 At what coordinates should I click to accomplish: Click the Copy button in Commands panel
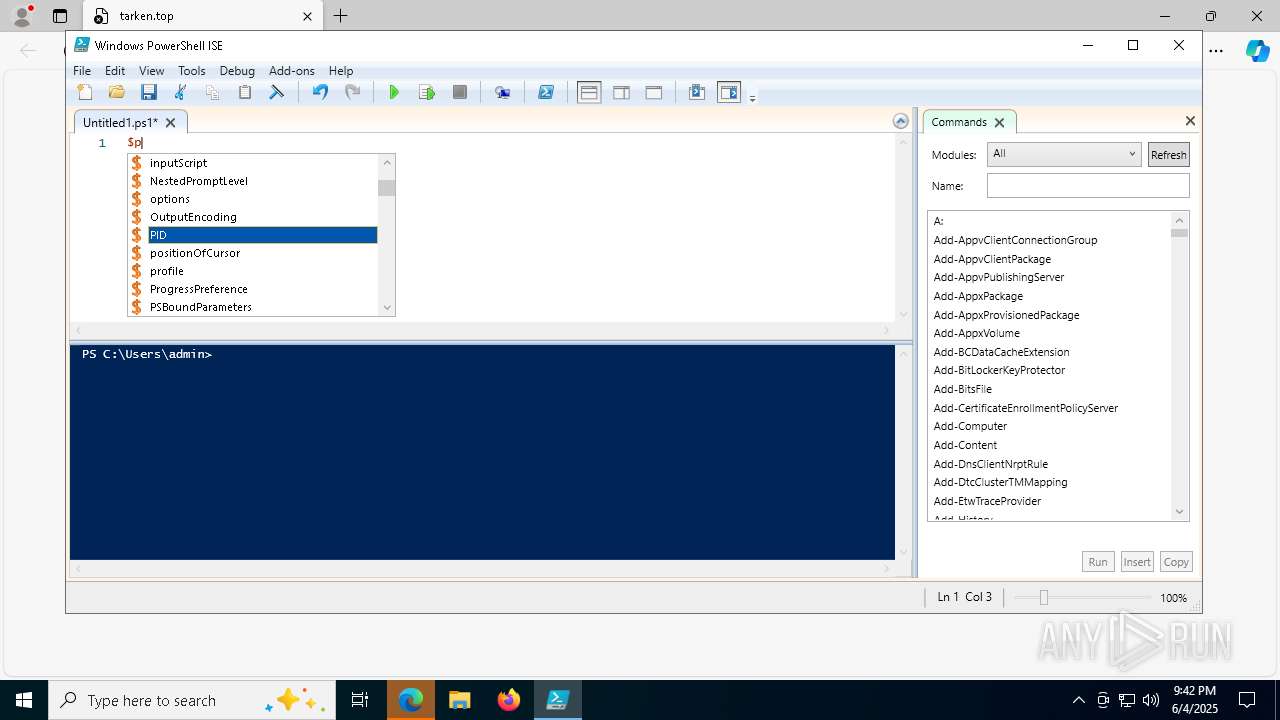(x=1176, y=562)
